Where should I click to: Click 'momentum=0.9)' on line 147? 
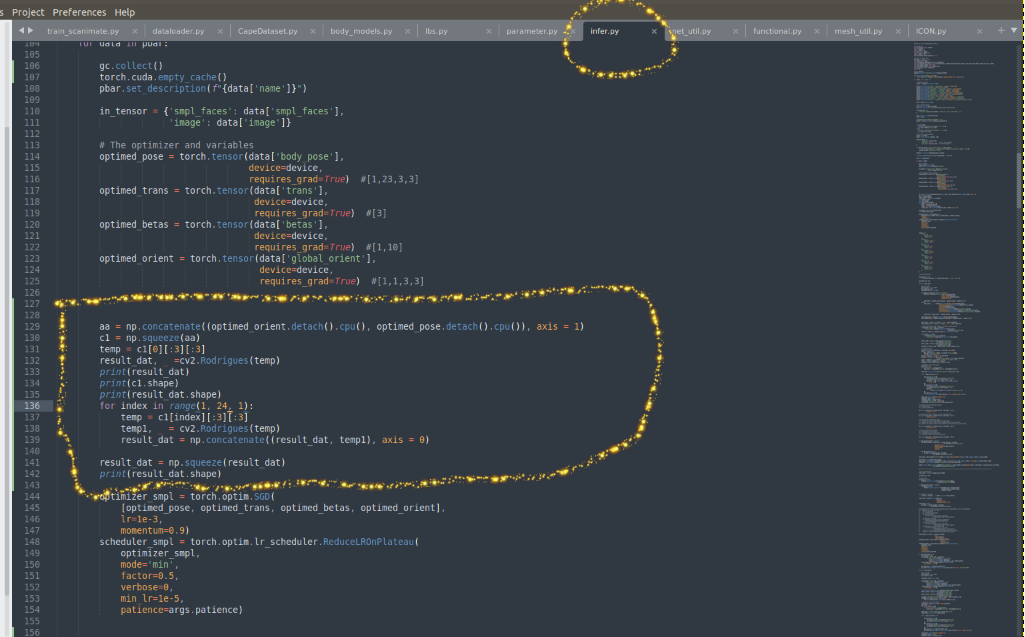pyautogui.click(x=155, y=530)
